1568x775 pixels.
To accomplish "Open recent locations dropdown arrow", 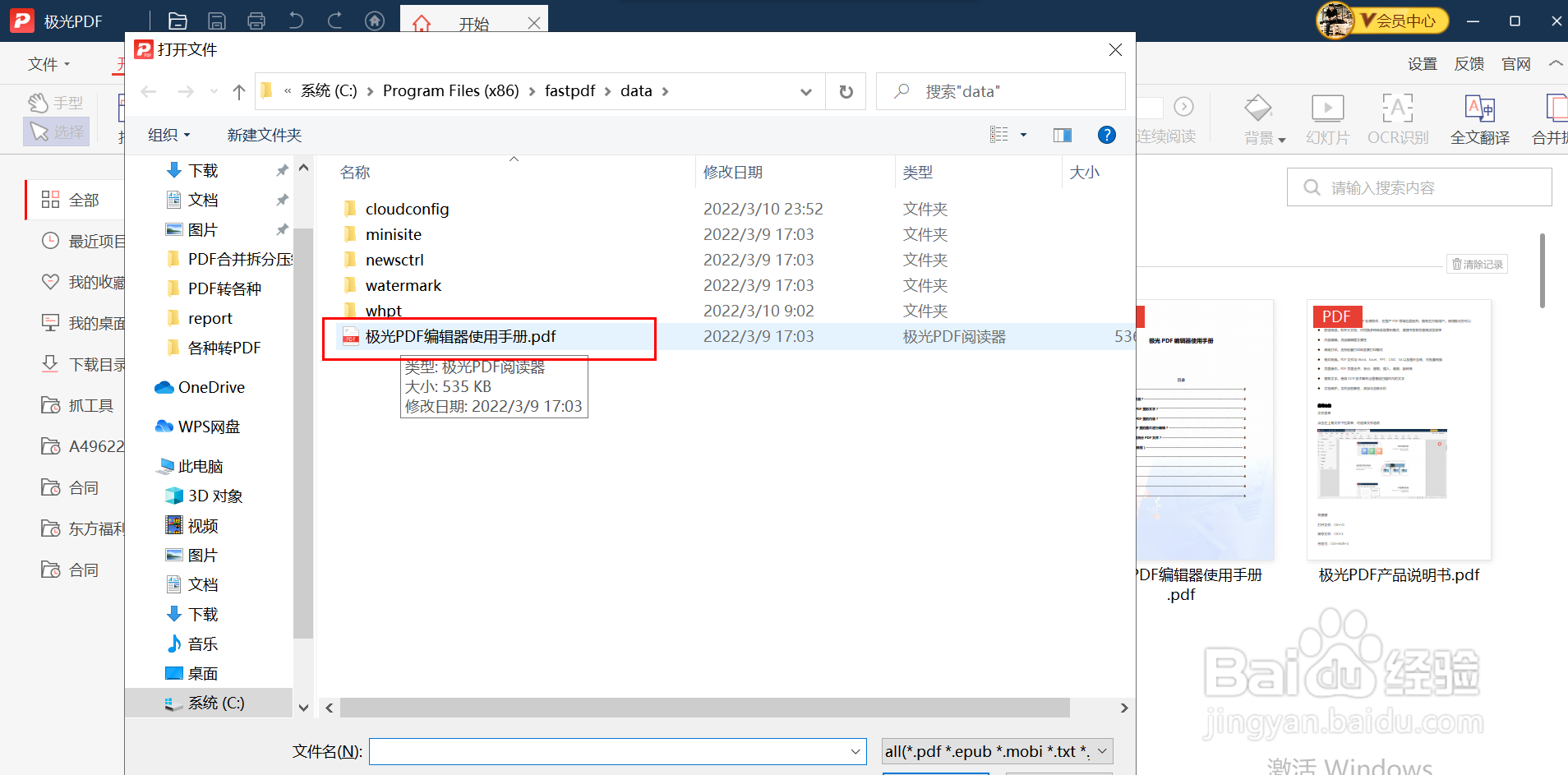I will pyautogui.click(x=214, y=91).
